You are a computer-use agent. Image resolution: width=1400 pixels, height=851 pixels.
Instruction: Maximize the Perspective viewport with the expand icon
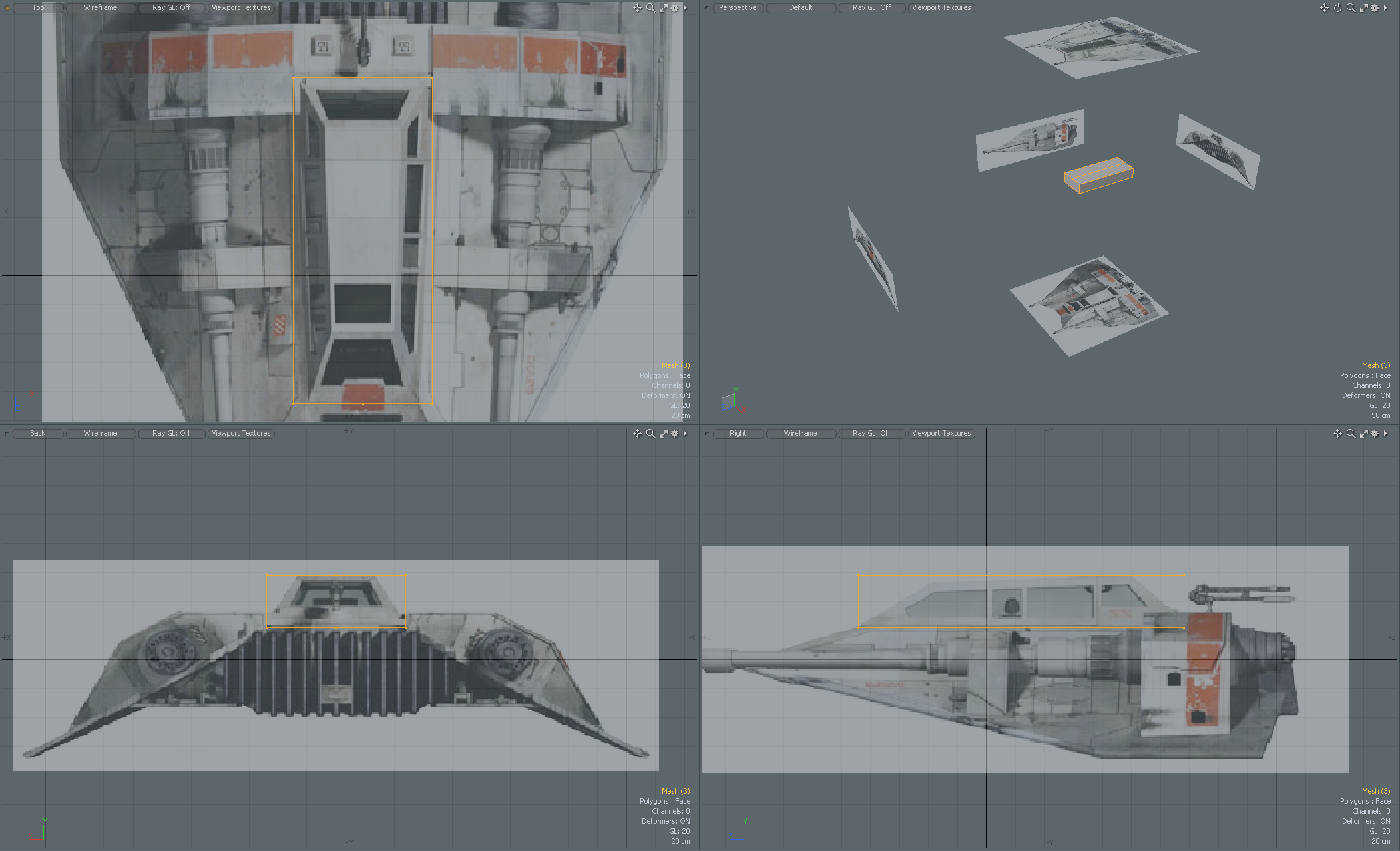1363,8
